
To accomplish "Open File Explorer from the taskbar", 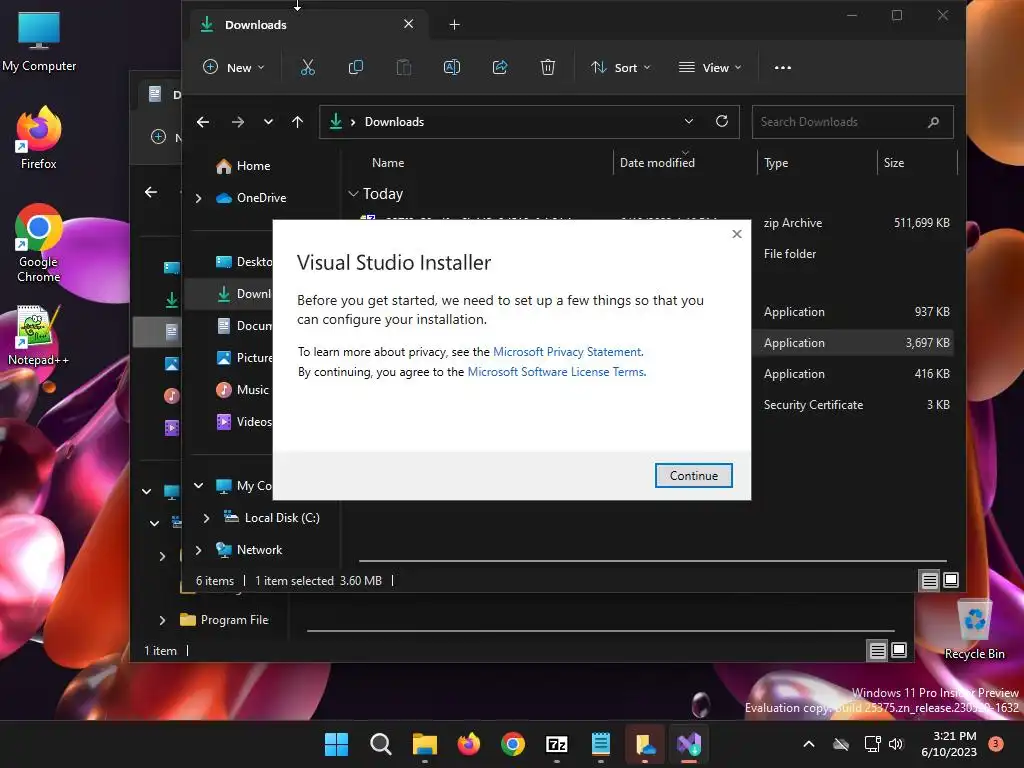I will tap(424, 744).
